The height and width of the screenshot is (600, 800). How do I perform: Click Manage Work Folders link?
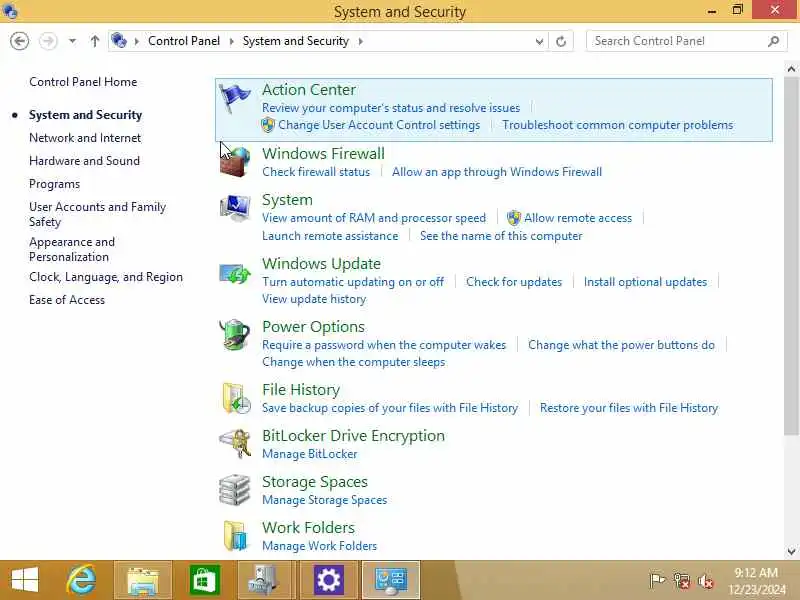tap(319, 546)
